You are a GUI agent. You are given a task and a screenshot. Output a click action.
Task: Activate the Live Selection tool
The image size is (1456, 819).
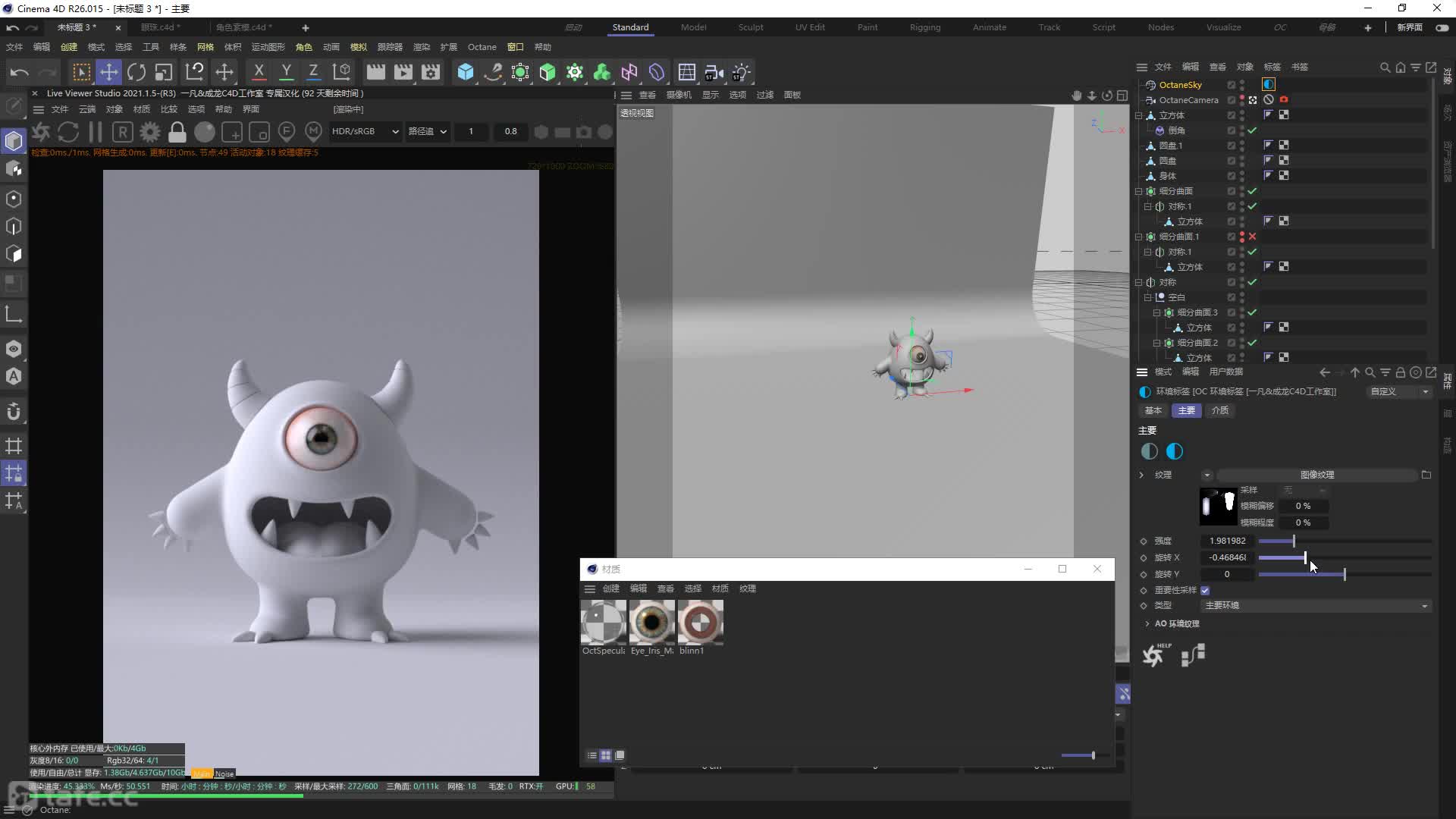81,72
